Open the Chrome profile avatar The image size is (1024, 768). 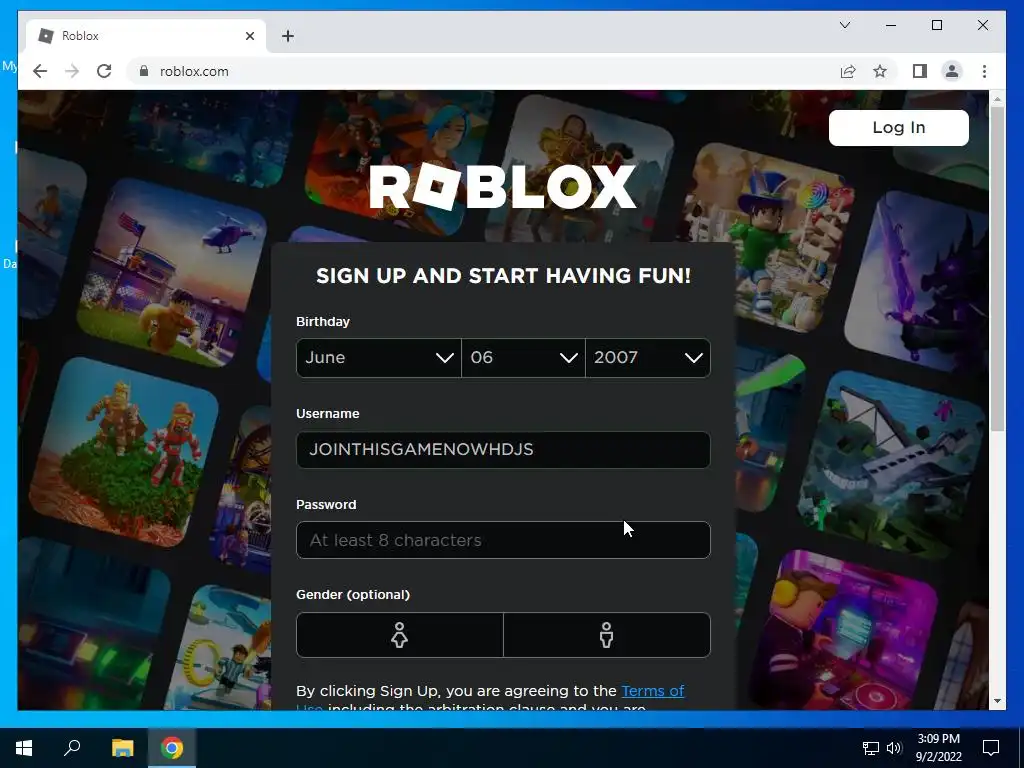pos(952,71)
